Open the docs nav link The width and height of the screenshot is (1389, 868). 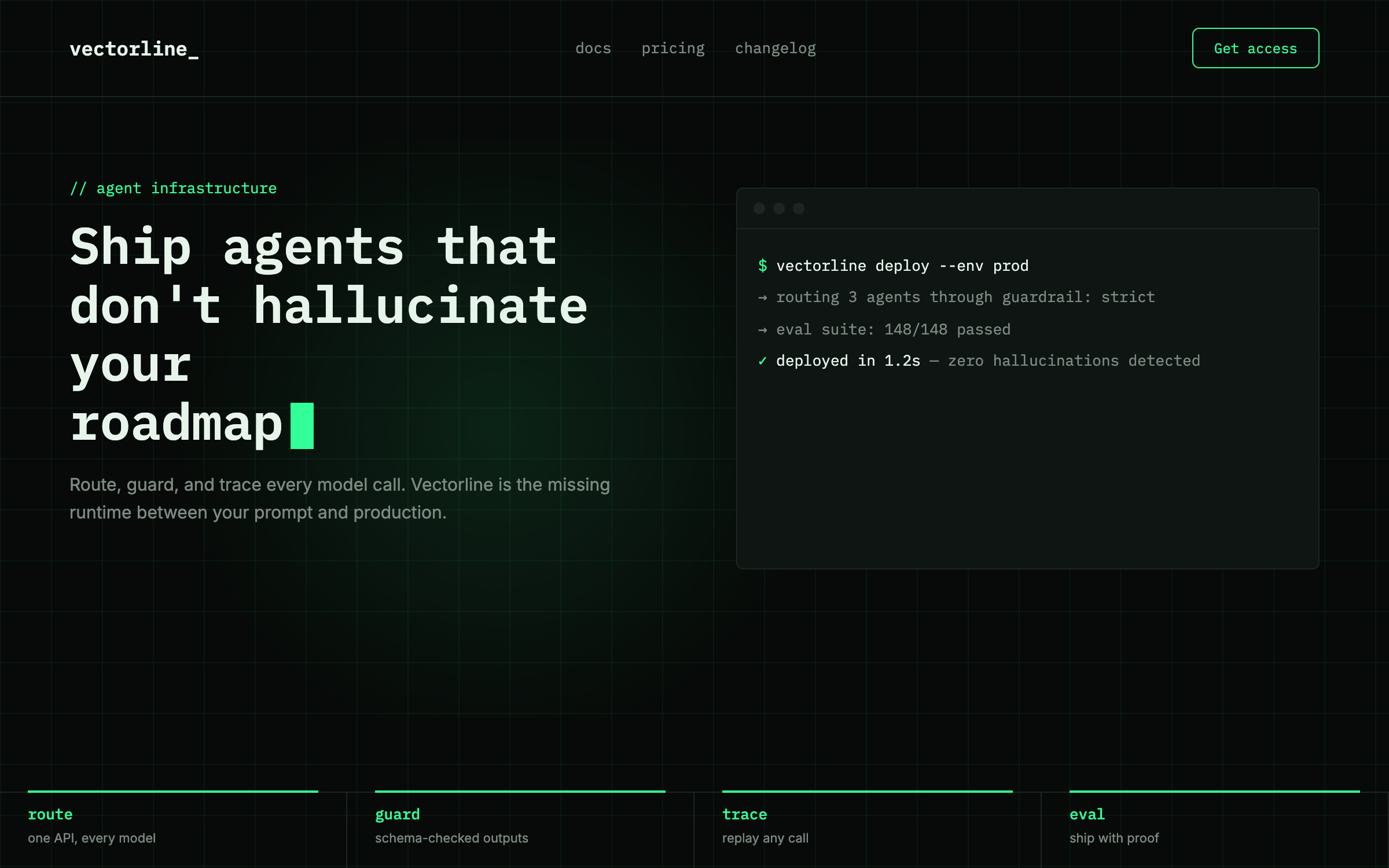coord(593,48)
